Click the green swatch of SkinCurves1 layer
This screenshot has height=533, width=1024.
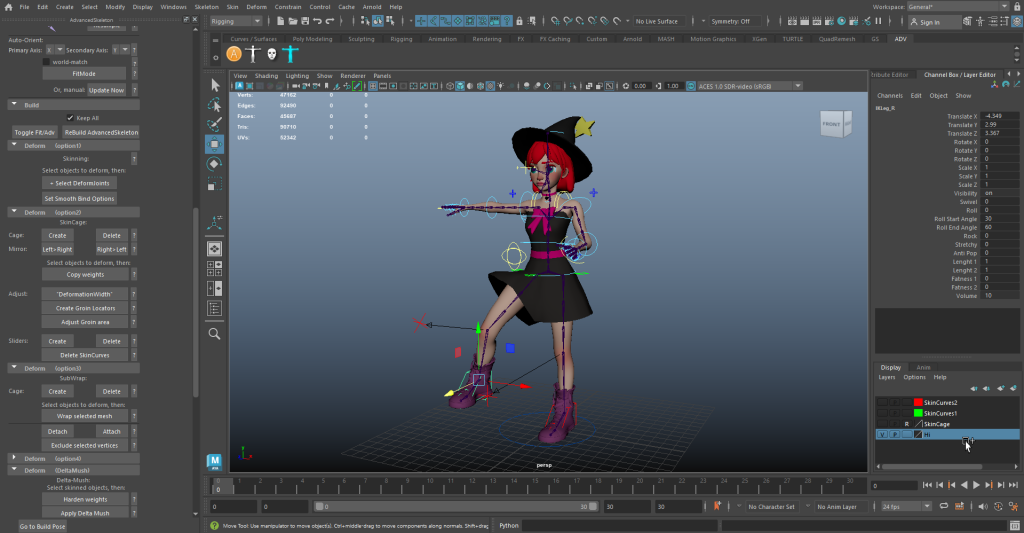pyautogui.click(x=918, y=413)
